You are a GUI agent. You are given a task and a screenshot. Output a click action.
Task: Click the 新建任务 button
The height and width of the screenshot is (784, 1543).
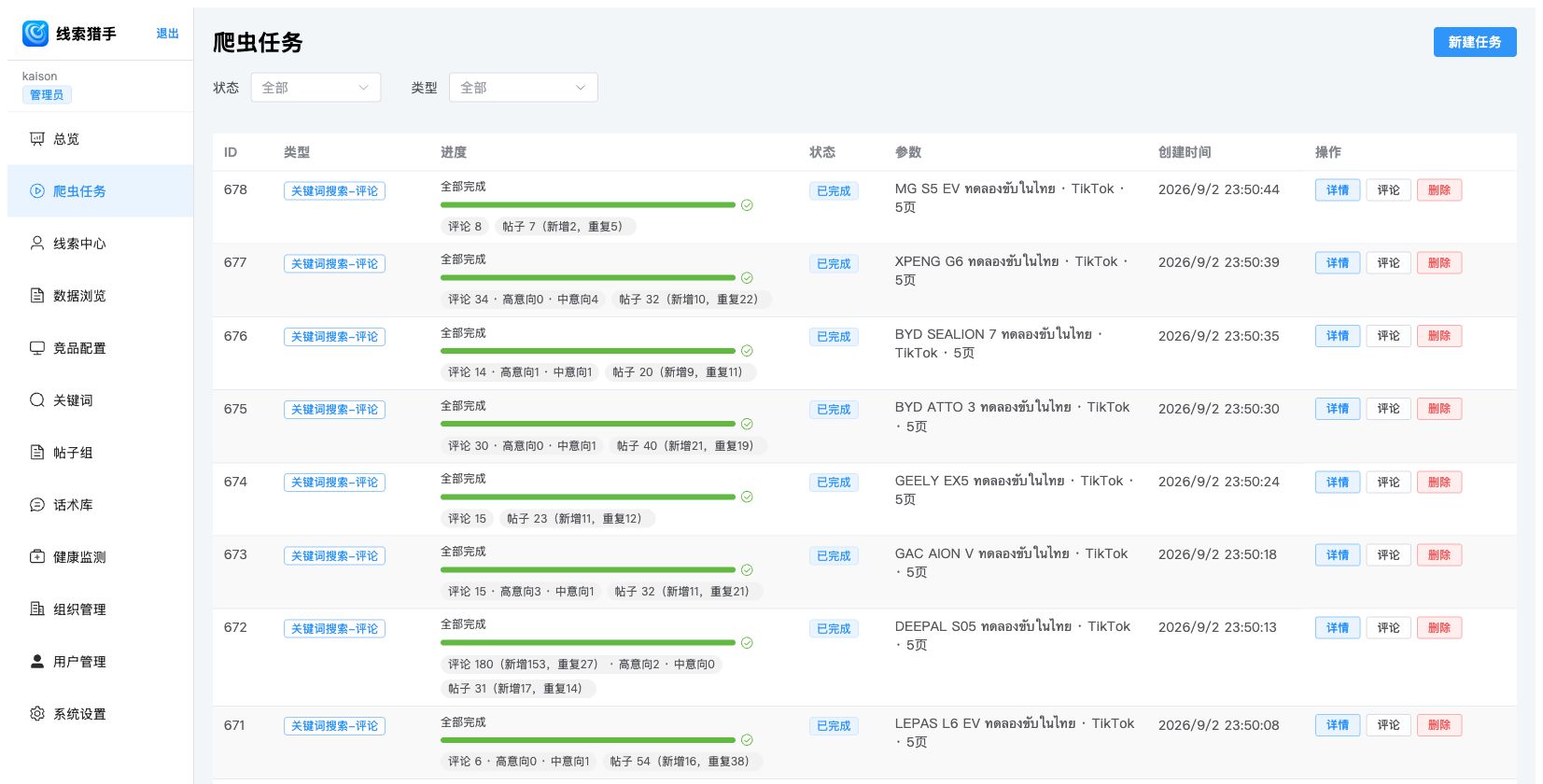[x=1475, y=42]
